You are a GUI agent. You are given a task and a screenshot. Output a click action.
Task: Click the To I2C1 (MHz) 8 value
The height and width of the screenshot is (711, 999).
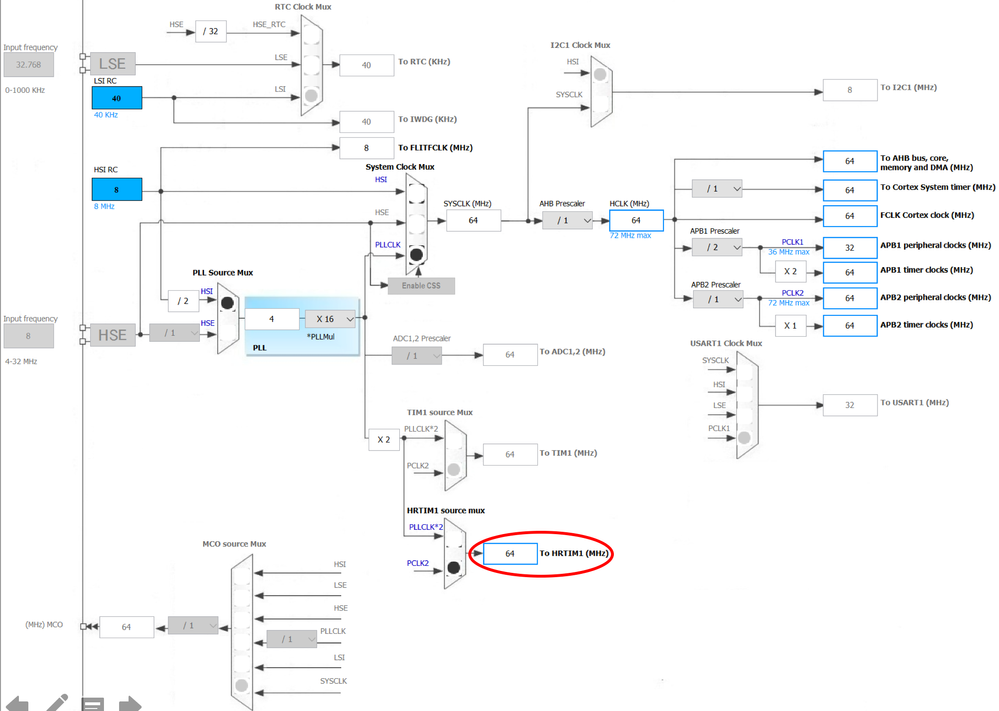(850, 90)
